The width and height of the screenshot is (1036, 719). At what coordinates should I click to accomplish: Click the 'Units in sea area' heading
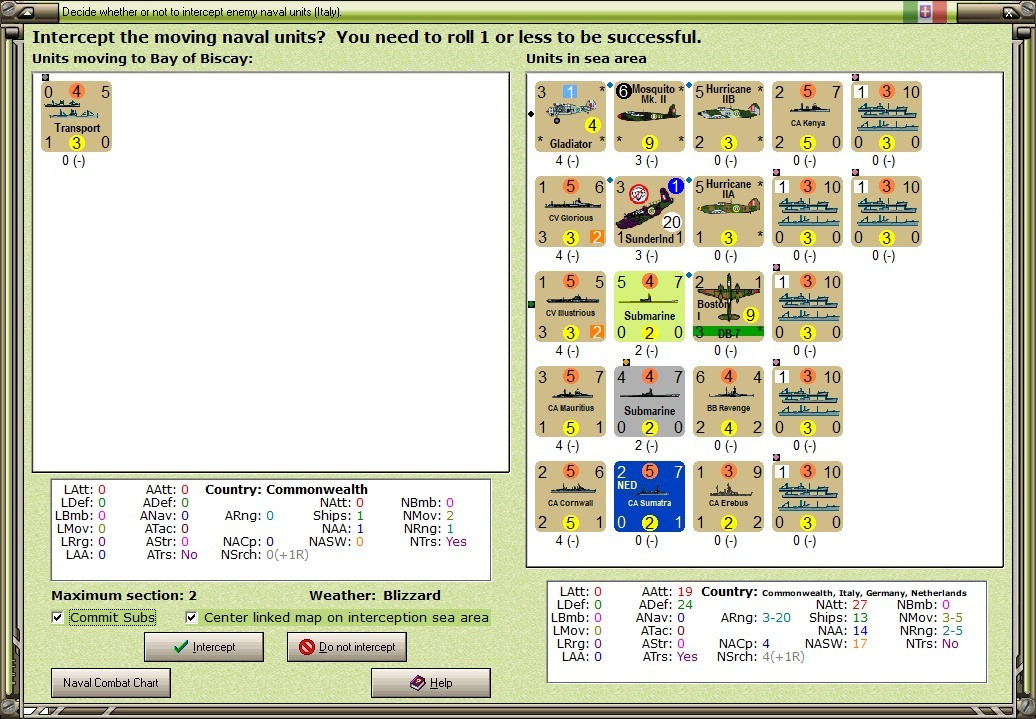(586, 59)
